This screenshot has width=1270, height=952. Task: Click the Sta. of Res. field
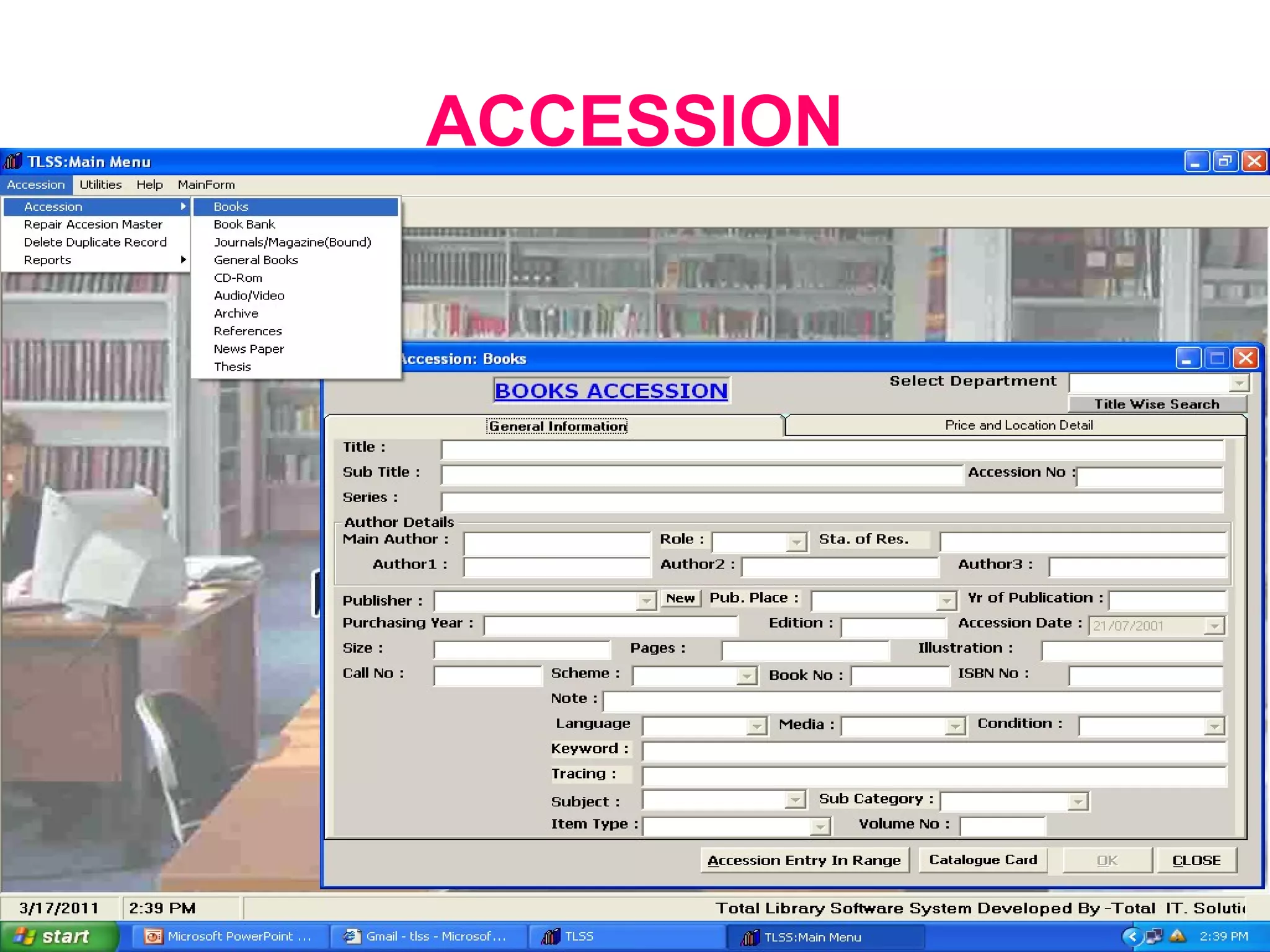point(1083,542)
